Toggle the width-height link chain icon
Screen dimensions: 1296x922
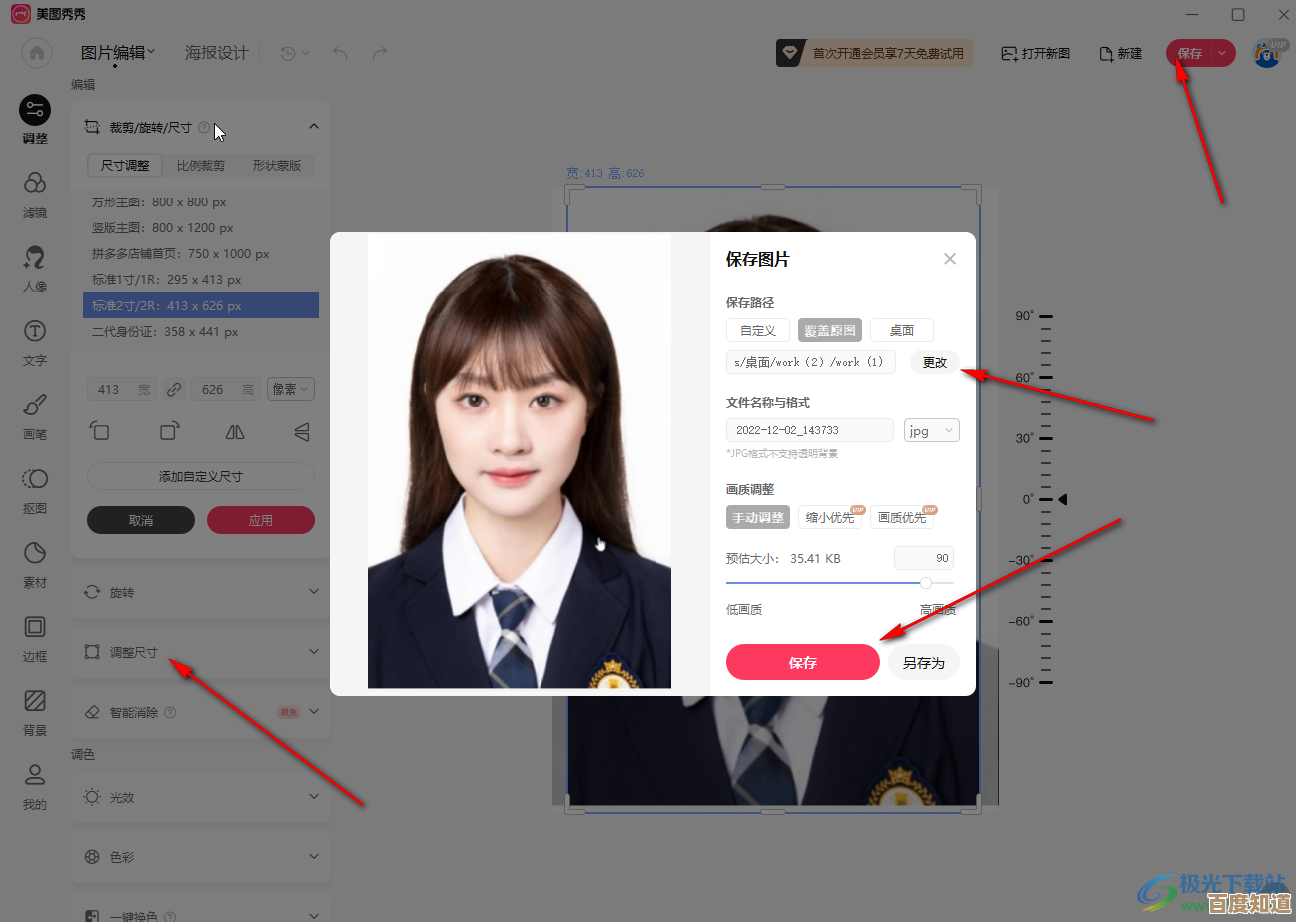tap(173, 389)
